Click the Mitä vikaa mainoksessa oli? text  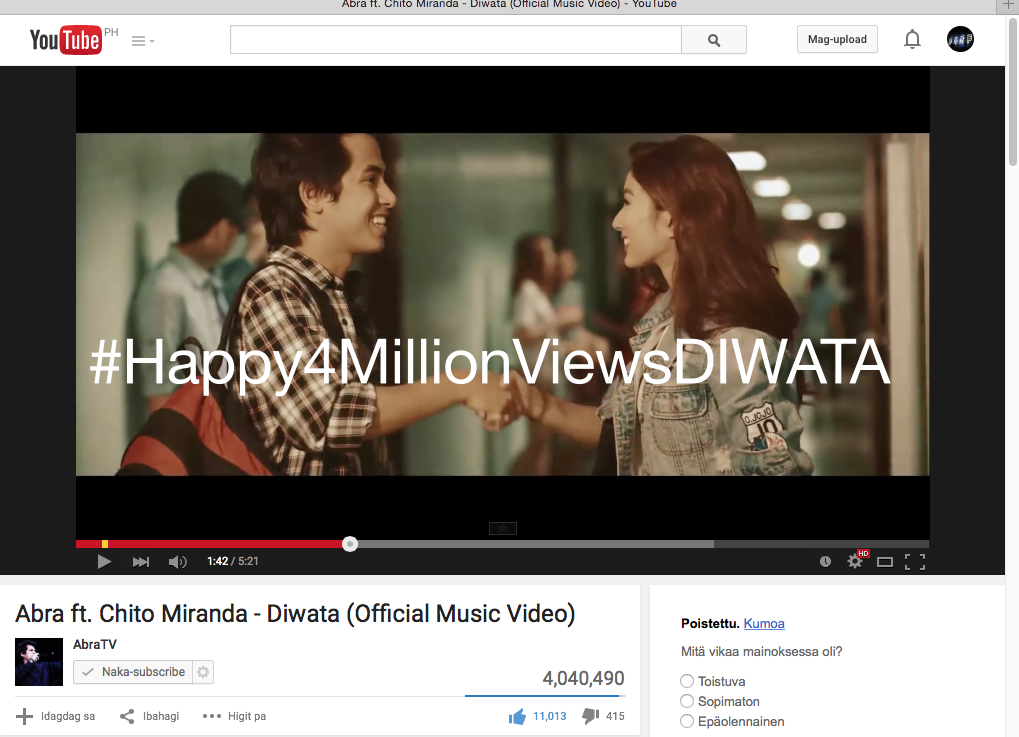pyautogui.click(x=762, y=652)
